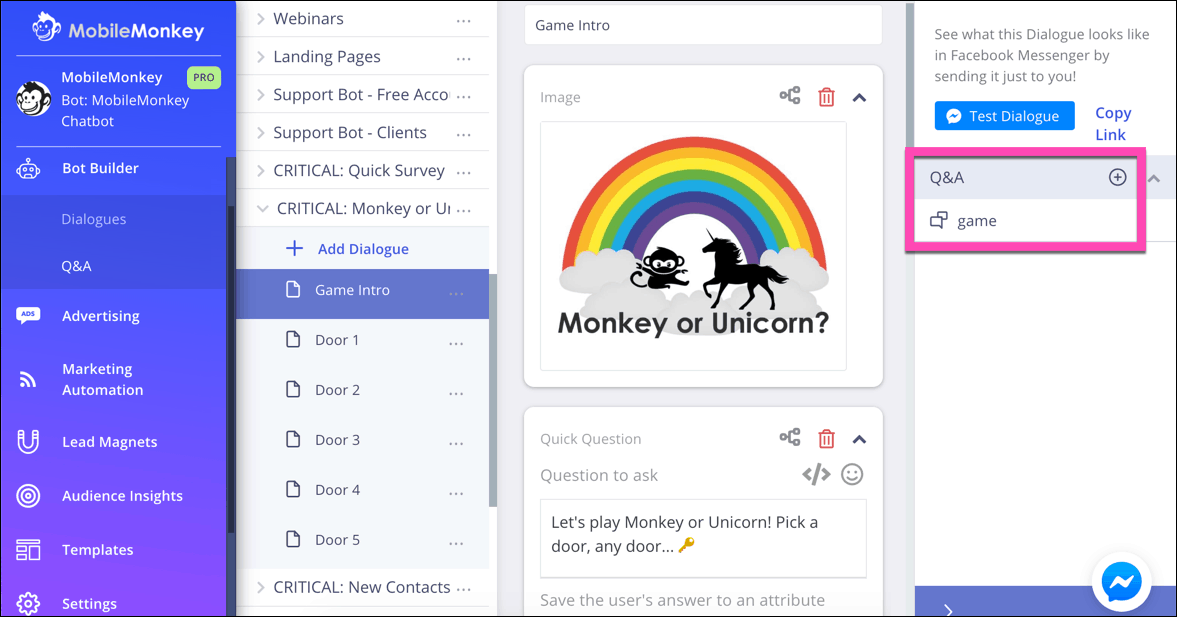Open emoji picker for question text
The height and width of the screenshot is (617, 1177).
pyautogui.click(x=852, y=474)
